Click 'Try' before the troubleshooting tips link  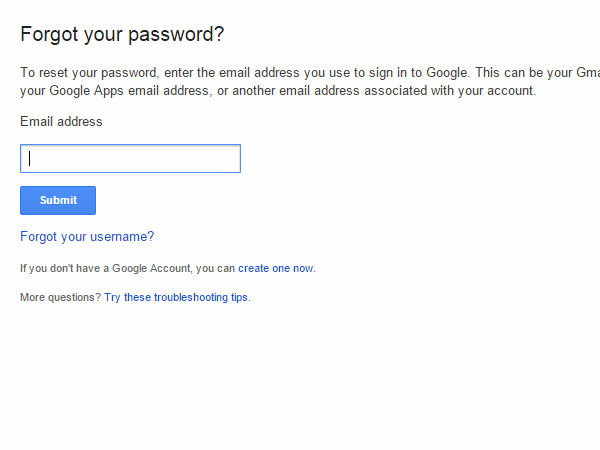coord(112,297)
